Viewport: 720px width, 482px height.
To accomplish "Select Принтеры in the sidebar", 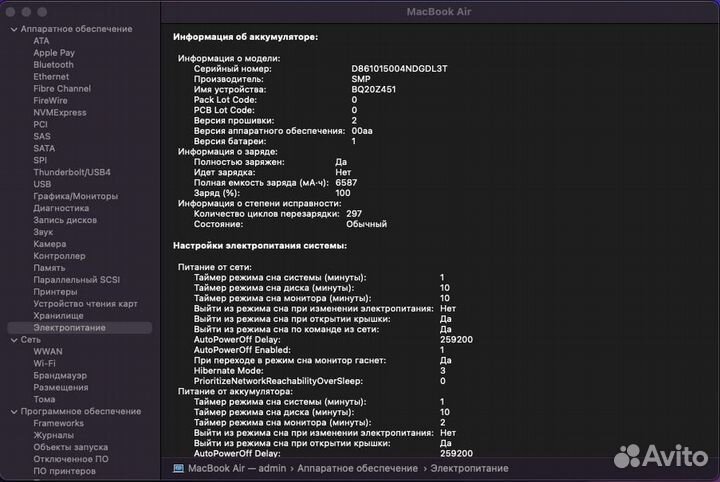I will click(55, 291).
